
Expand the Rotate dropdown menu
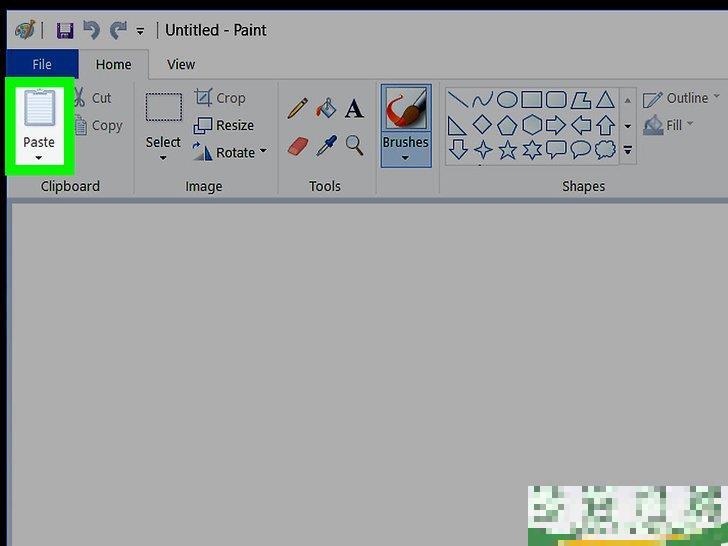[x=263, y=152]
